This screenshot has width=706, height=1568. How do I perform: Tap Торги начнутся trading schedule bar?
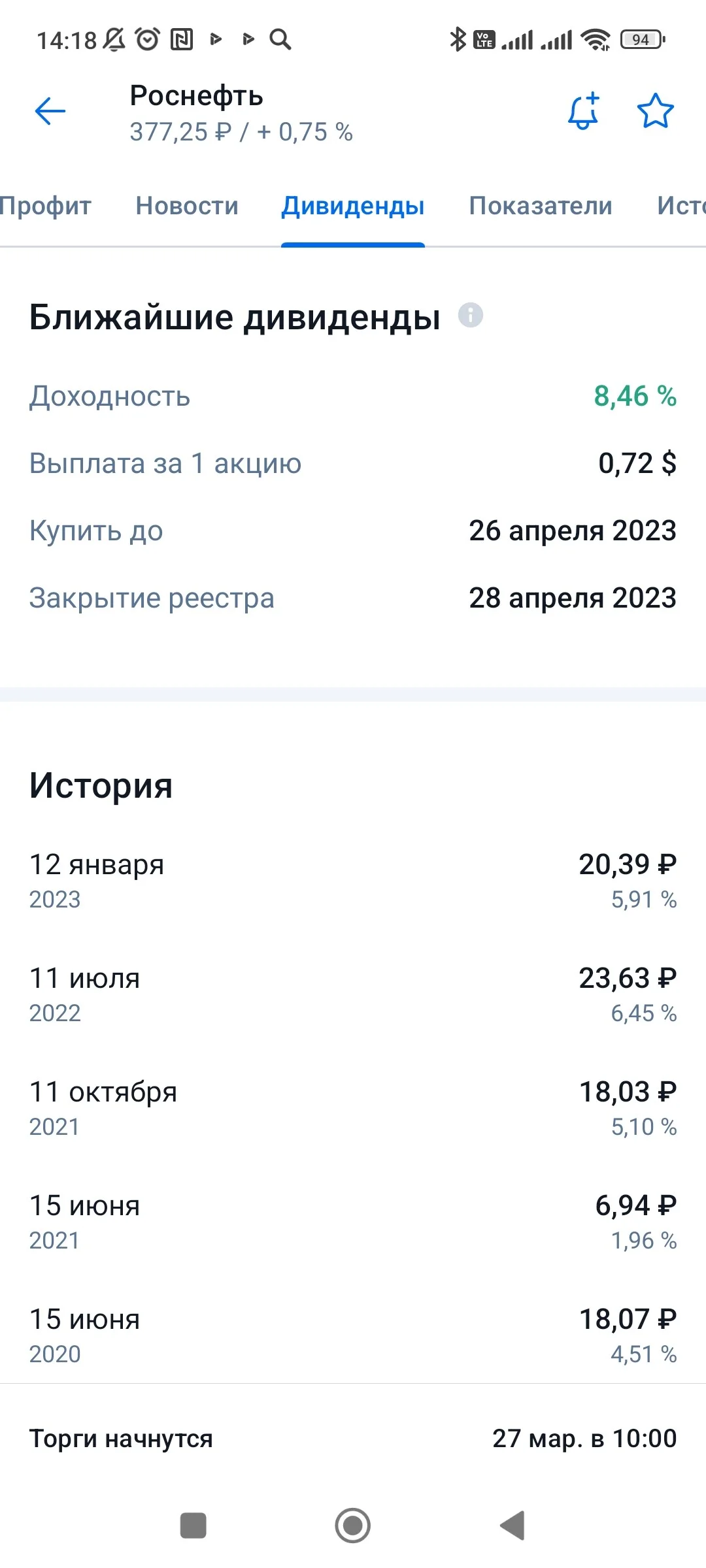(353, 1438)
